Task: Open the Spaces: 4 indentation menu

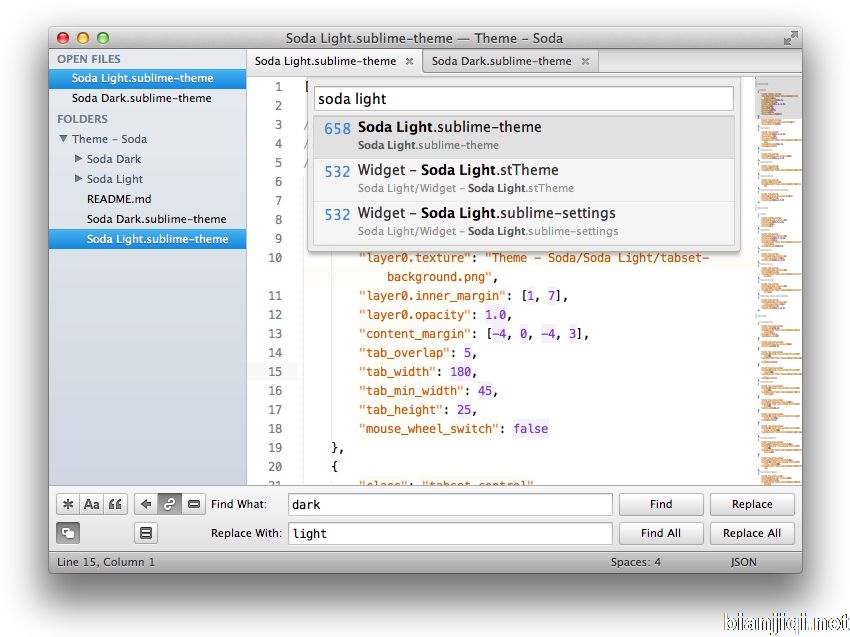Action: coord(635,562)
